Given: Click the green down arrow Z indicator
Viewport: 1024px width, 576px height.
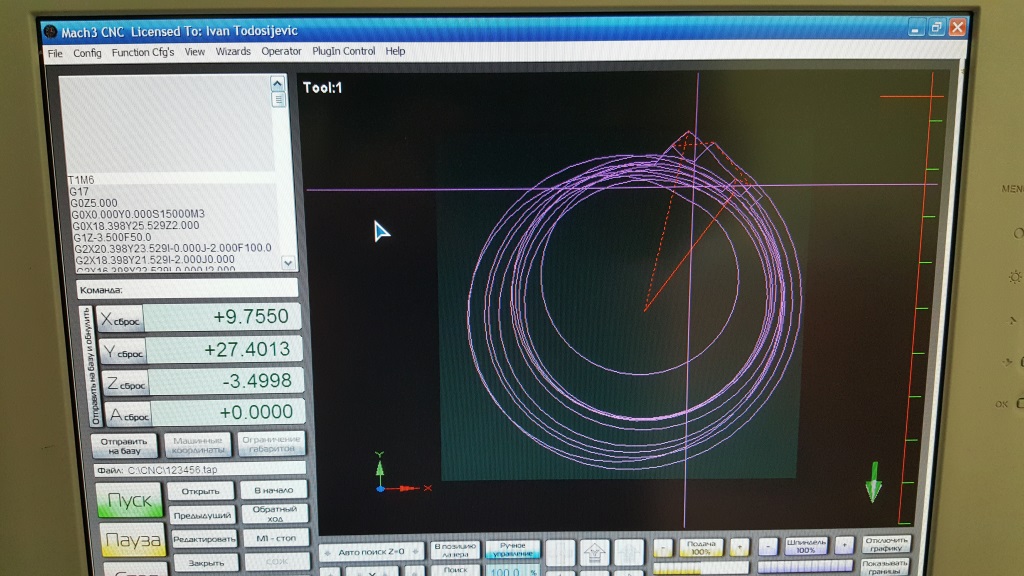Looking at the screenshot, I should pos(873,482).
